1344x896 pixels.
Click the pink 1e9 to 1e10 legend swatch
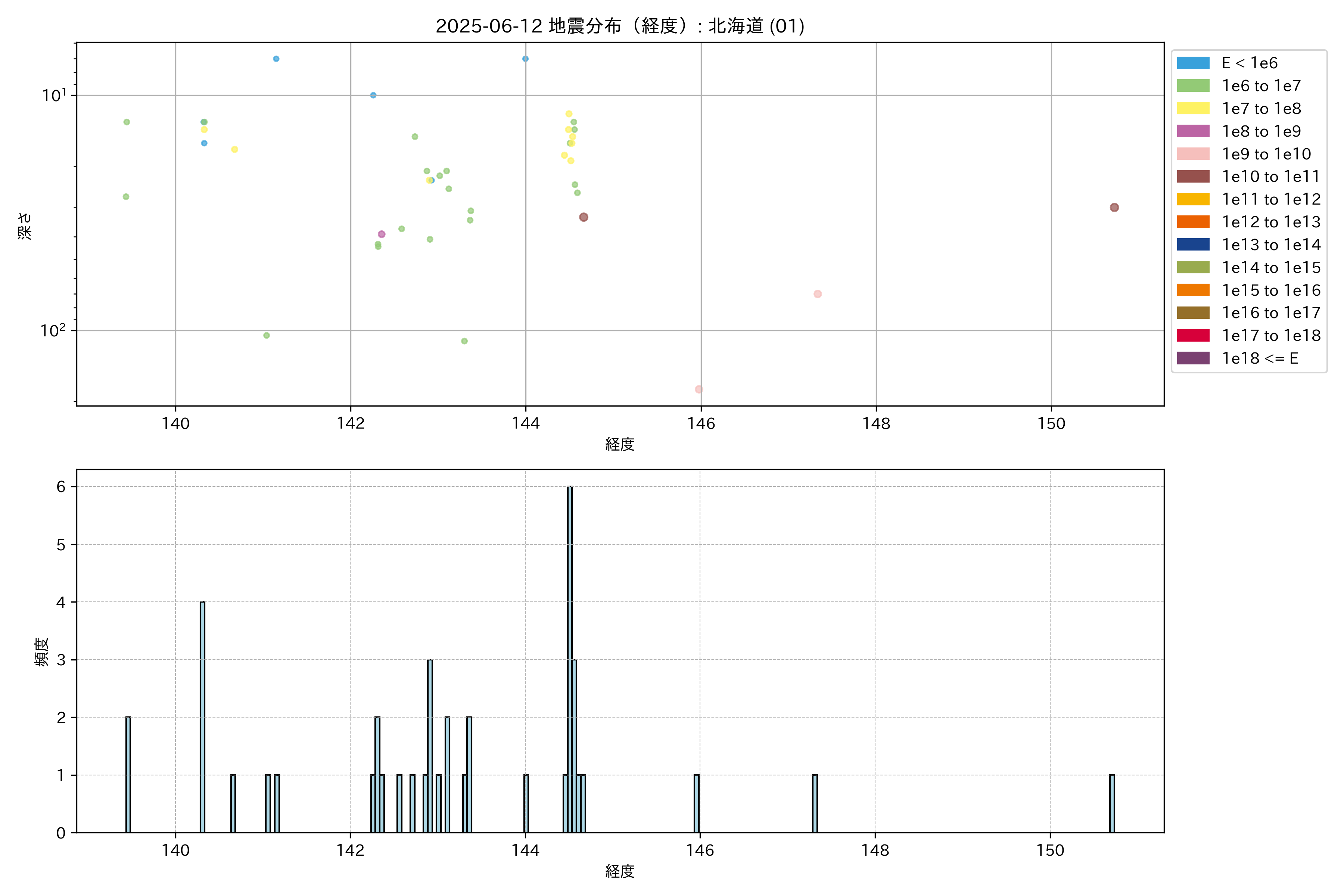1192,154
